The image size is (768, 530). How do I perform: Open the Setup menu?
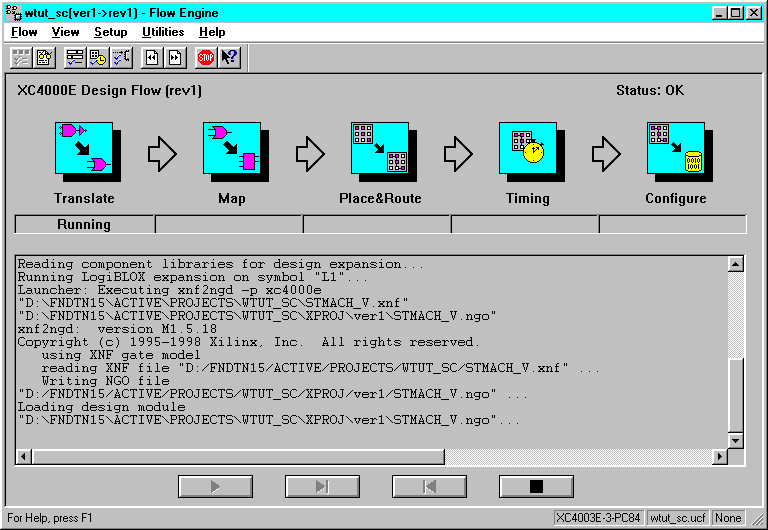tap(111, 32)
